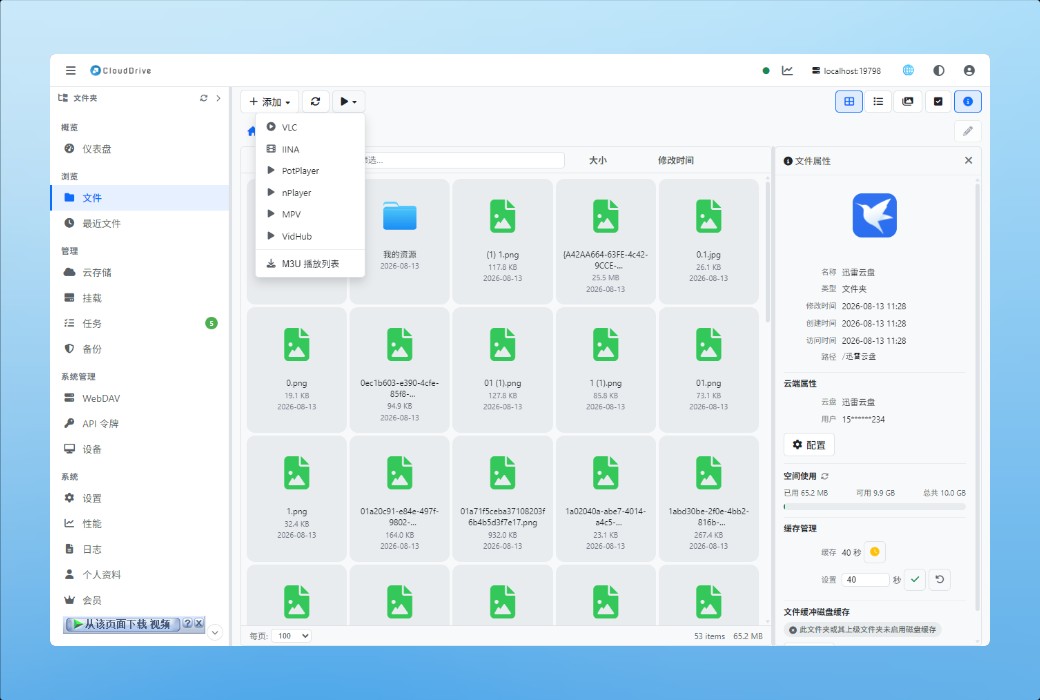The image size is (1040, 700).
Task: Open 任务 tasks page
Action: tap(139, 323)
